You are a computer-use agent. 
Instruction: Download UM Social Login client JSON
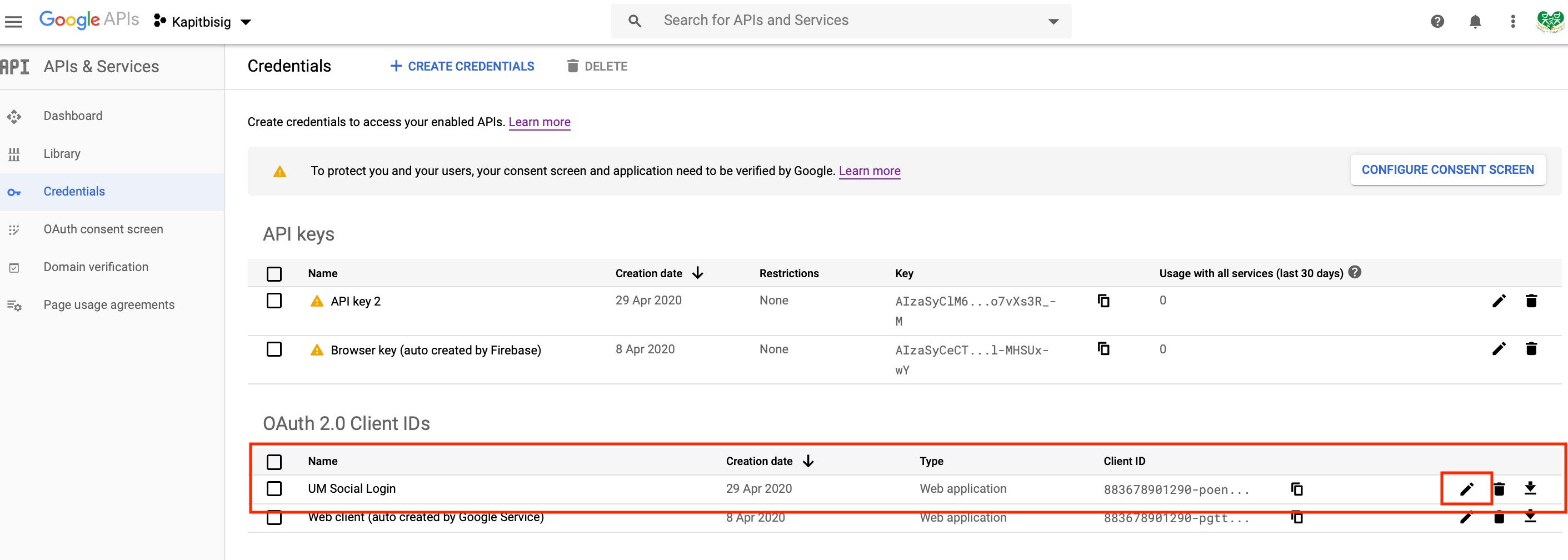pyautogui.click(x=1530, y=488)
